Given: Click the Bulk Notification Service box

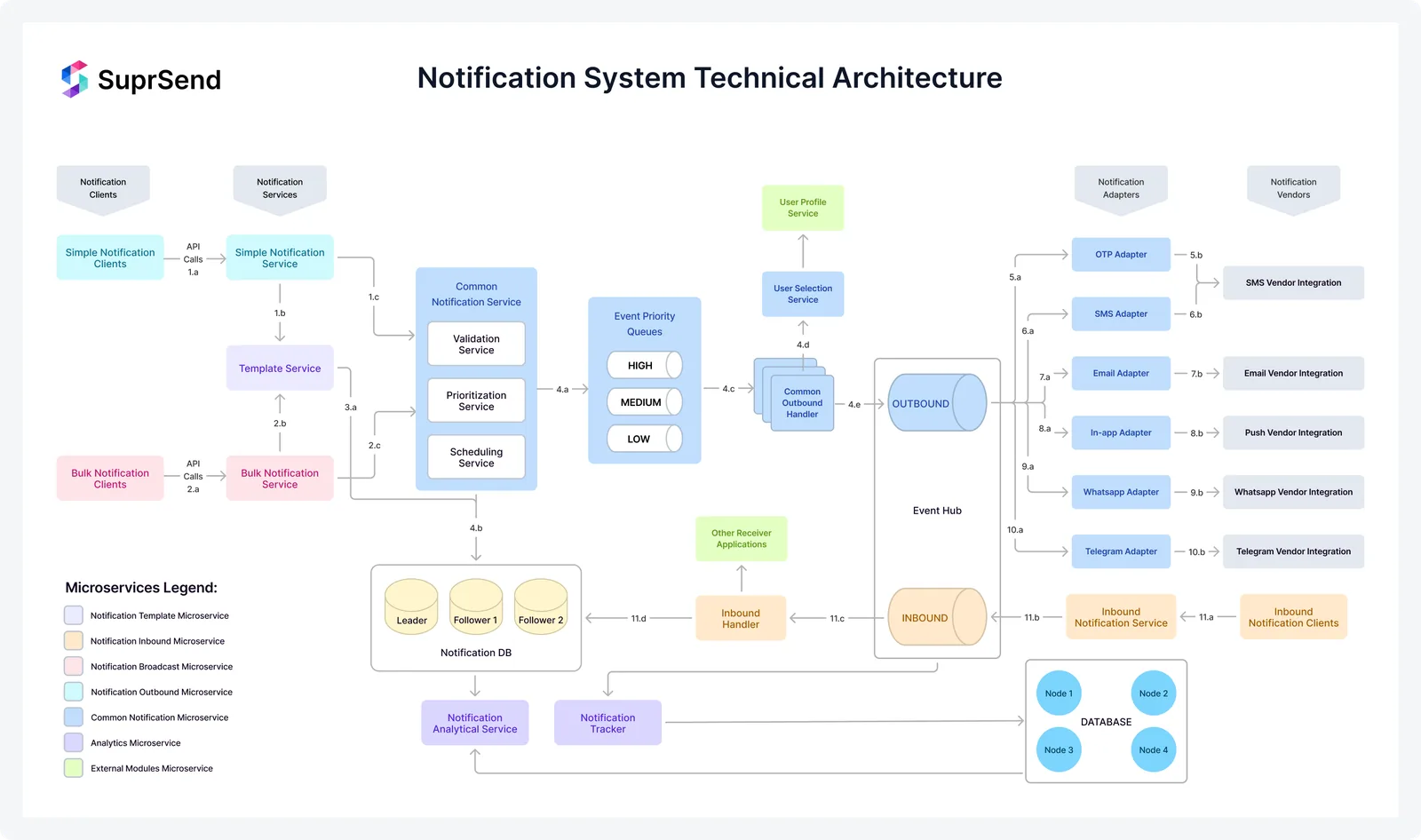Looking at the screenshot, I should [x=280, y=479].
